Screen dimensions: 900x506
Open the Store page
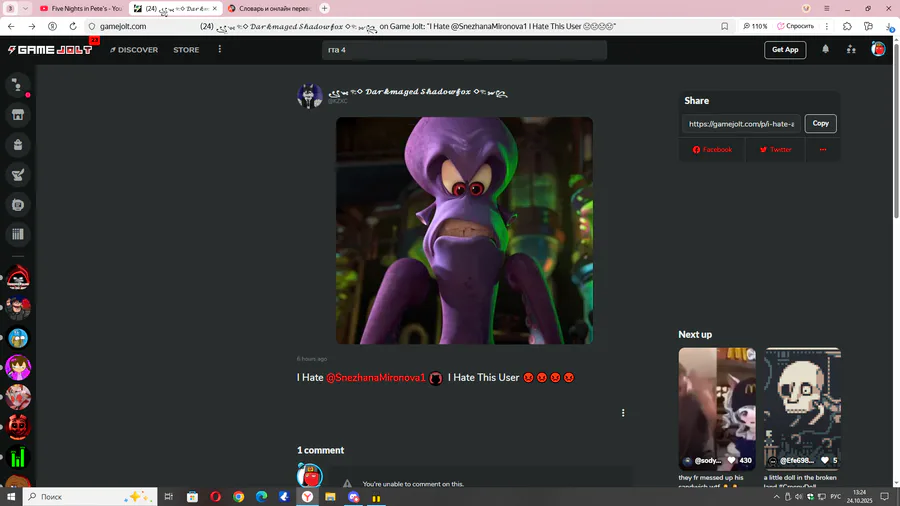pyautogui.click(x=186, y=50)
